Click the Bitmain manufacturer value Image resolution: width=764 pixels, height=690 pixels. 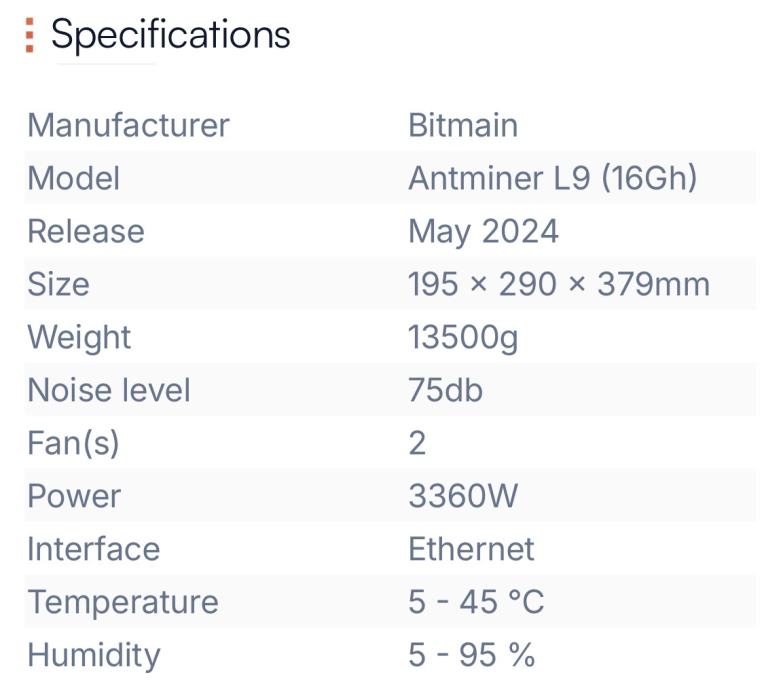tap(462, 125)
